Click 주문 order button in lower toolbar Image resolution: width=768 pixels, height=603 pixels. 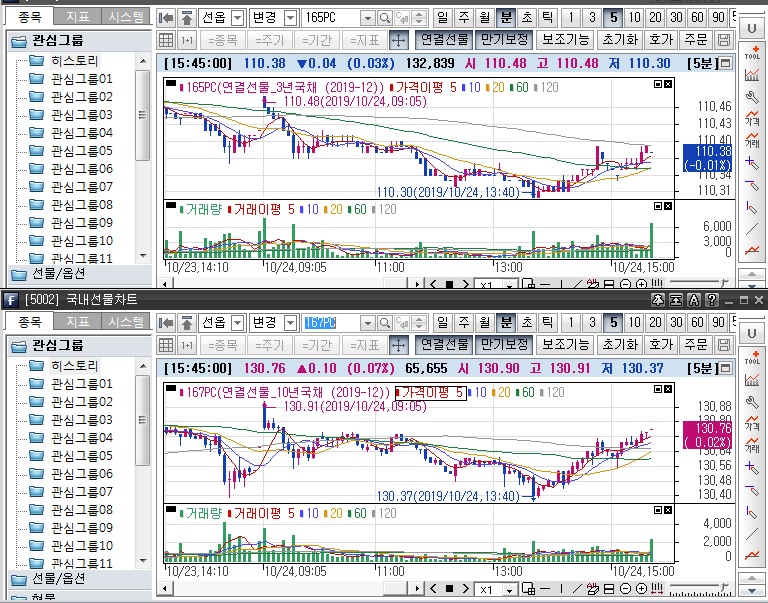694,345
